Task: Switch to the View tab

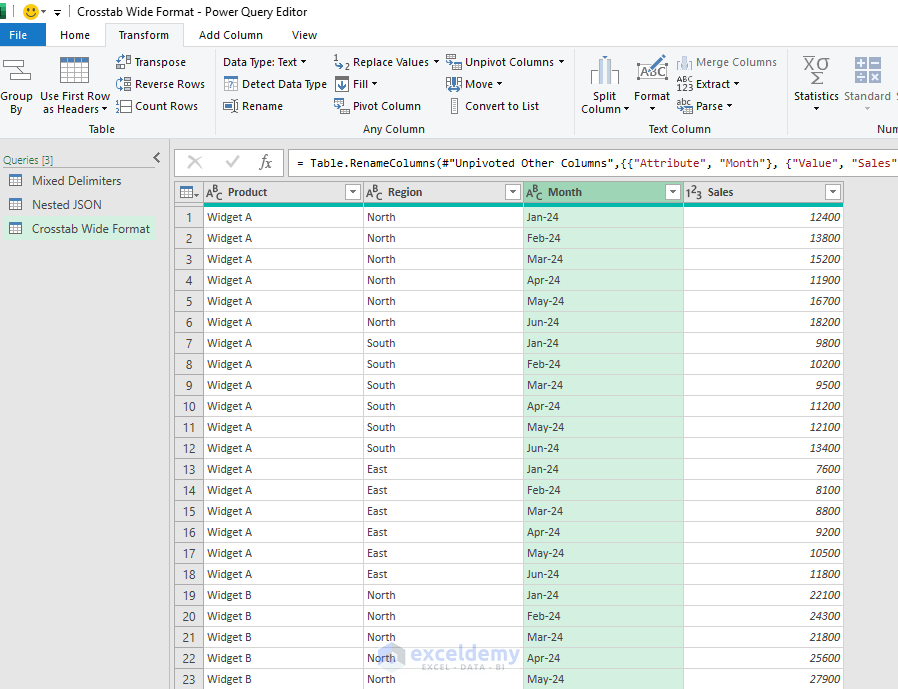Action: [304, 35]
